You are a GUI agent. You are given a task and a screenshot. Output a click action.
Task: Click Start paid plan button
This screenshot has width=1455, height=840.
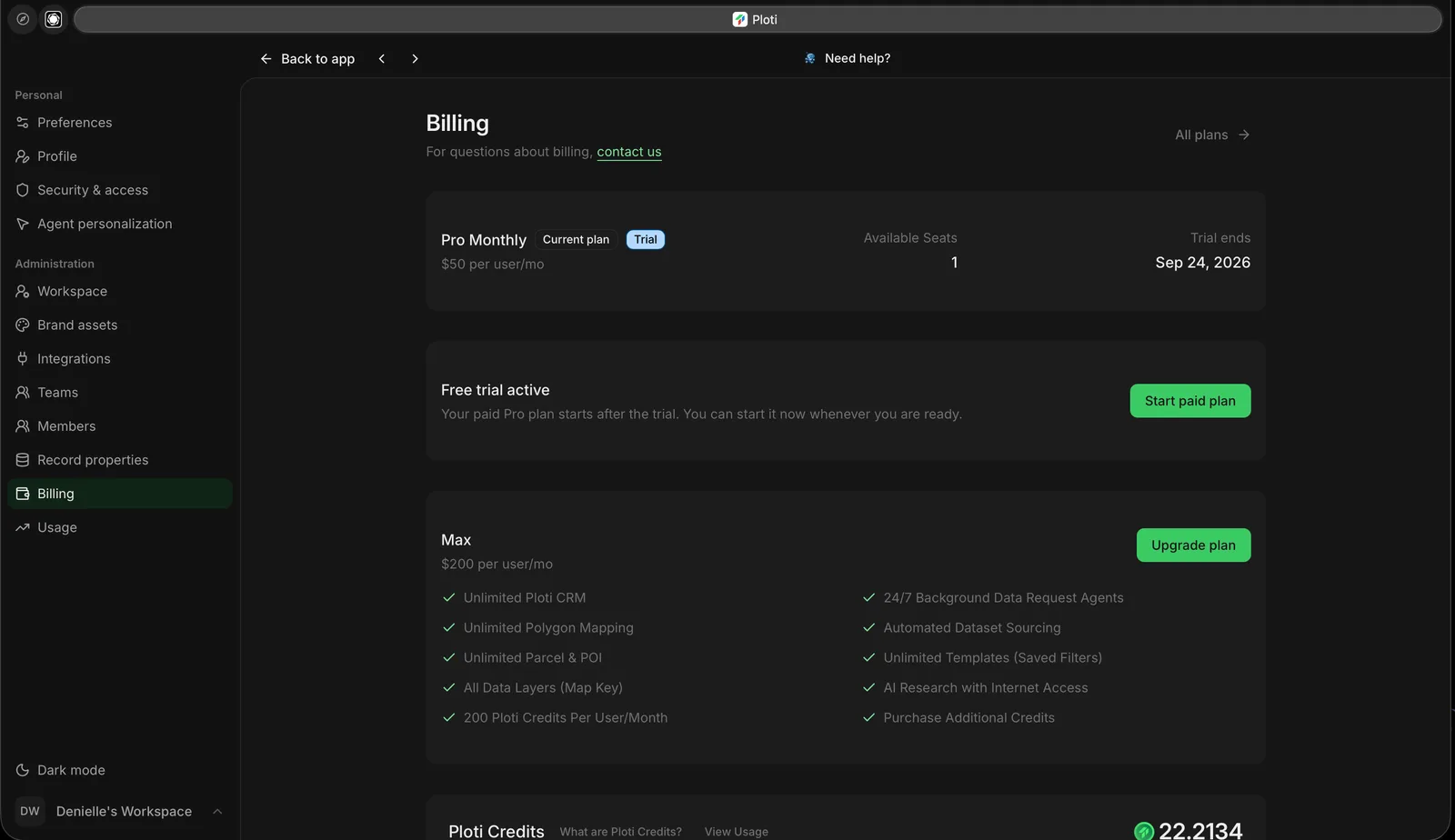click(1190, 401)
